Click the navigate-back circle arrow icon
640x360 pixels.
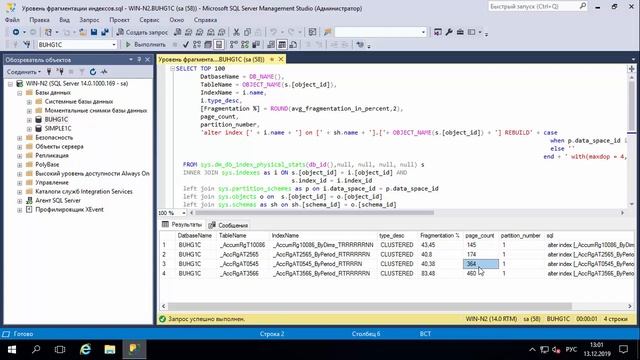[x=16, y=32]
